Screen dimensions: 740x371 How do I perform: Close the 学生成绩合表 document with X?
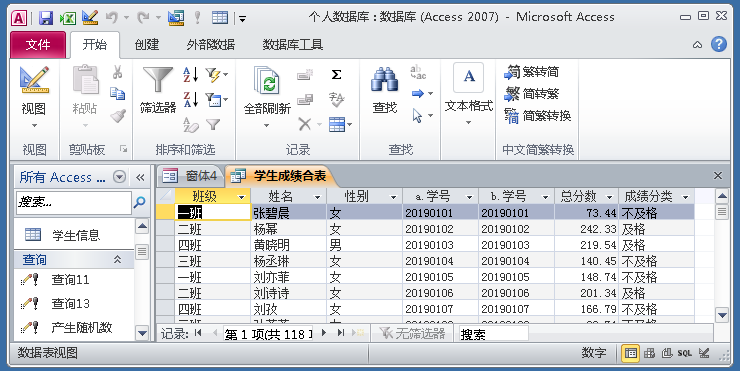click(x=718, y=176)
